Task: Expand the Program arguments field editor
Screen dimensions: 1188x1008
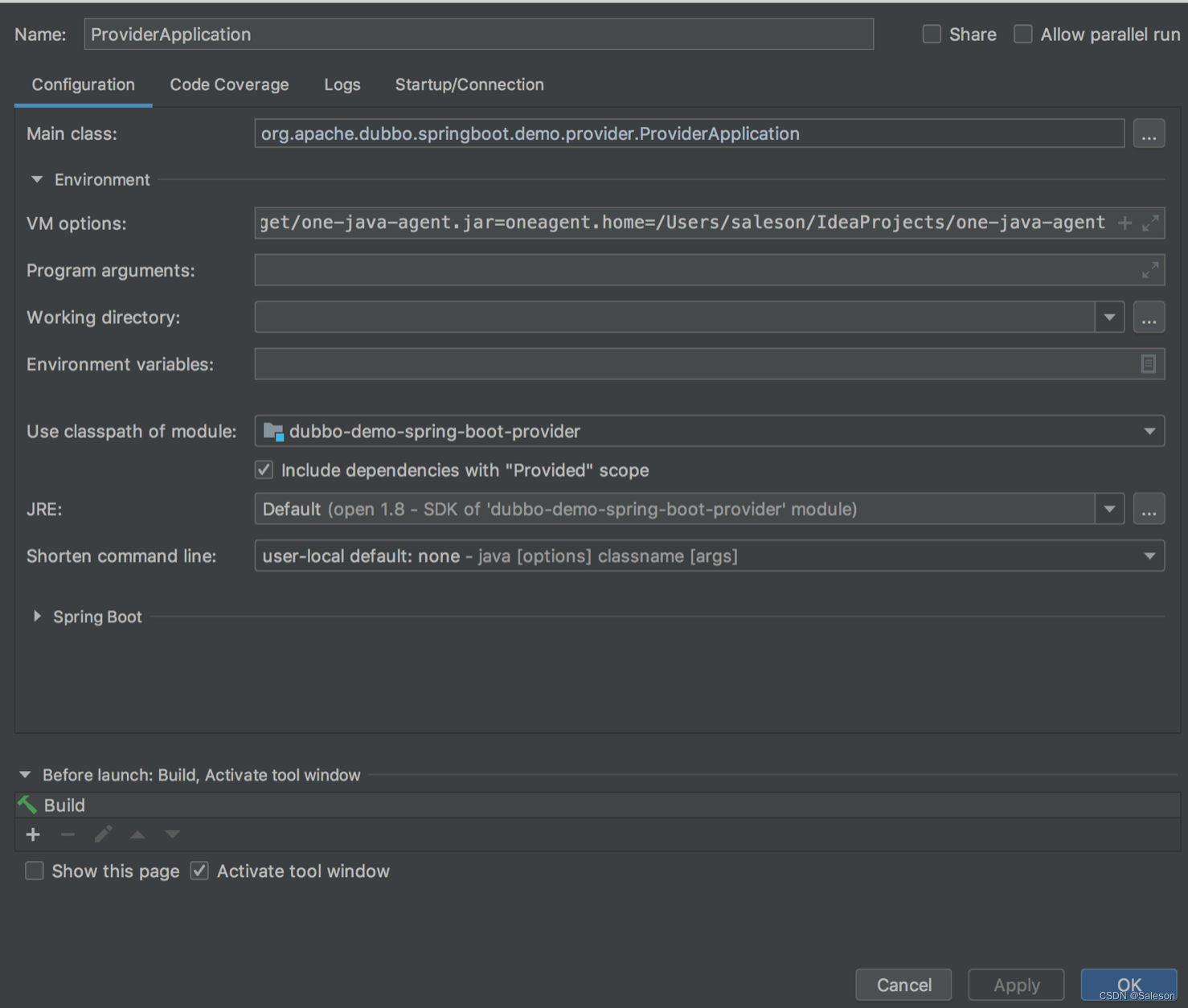Action: tap(1150, 270)
